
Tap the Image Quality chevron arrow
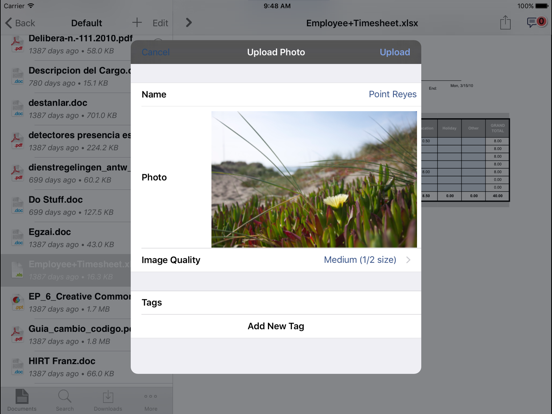tap(408, 260)
